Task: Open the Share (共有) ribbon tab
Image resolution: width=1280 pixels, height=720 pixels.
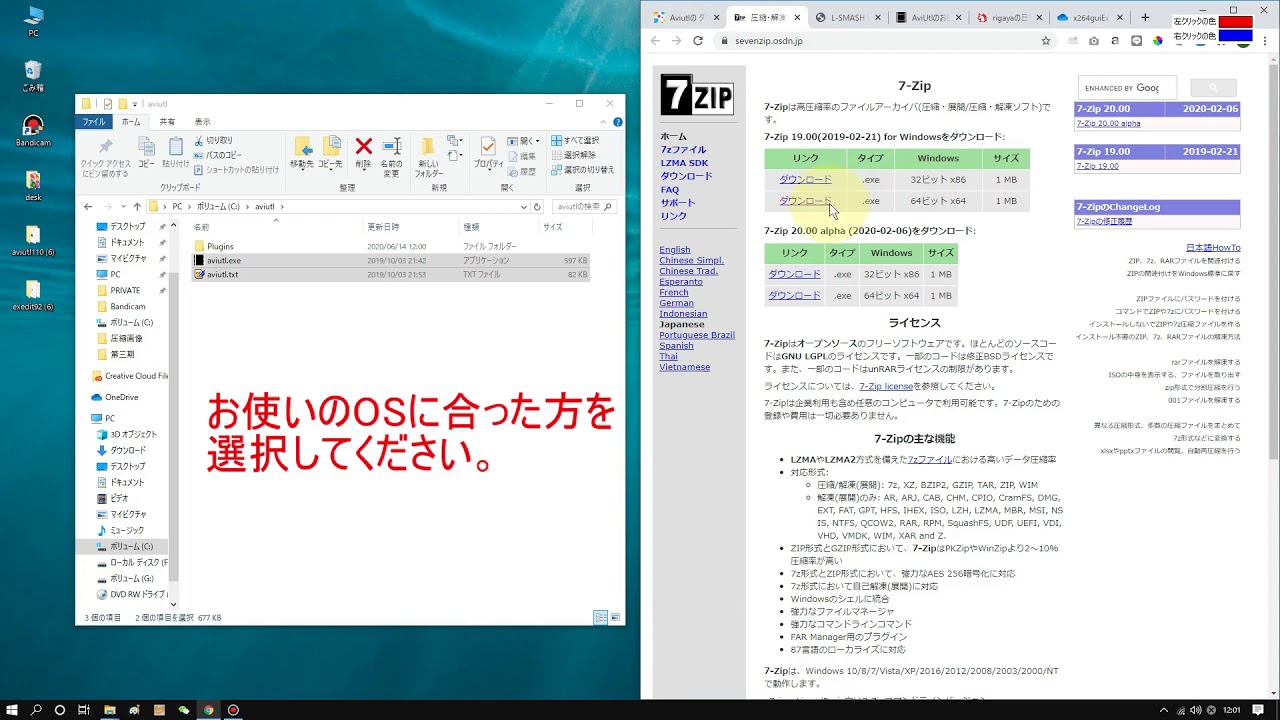Action: (x=167, y=122)
